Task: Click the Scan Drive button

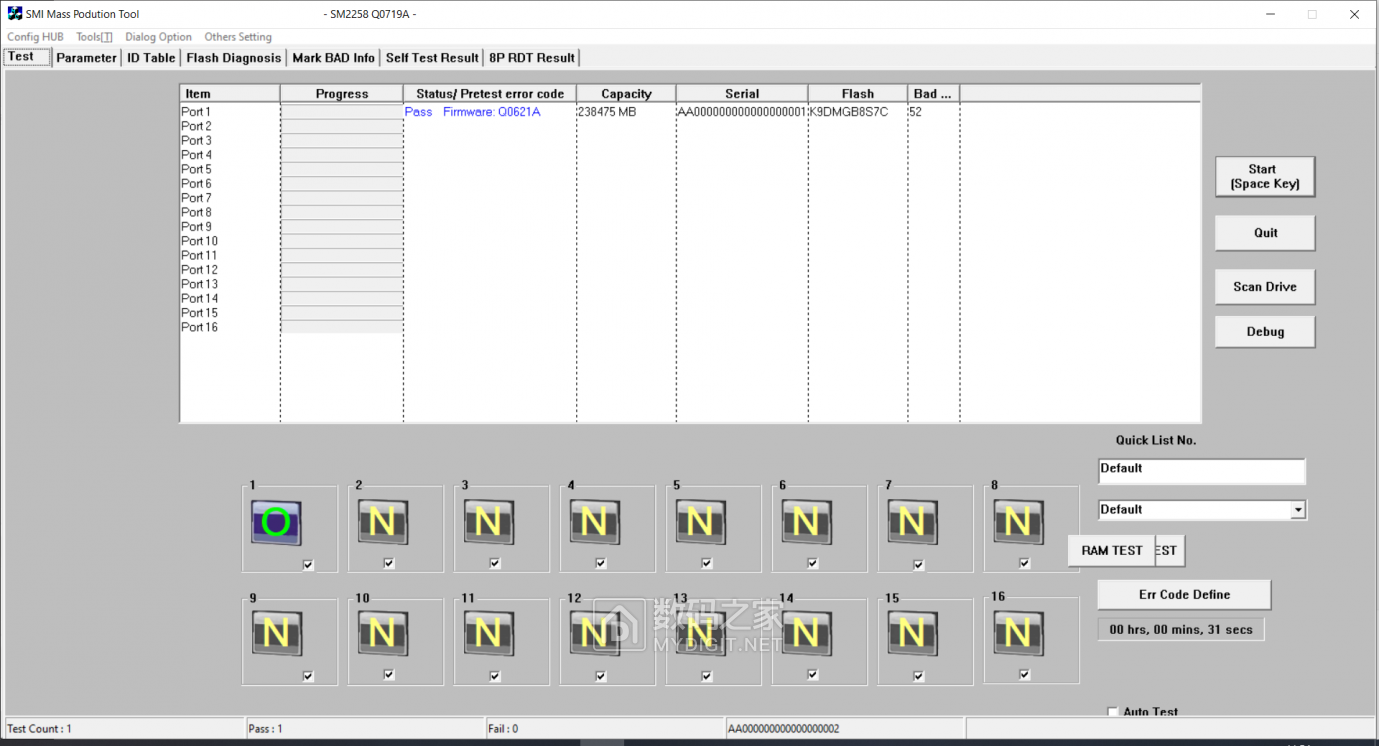Action: 1265,287
